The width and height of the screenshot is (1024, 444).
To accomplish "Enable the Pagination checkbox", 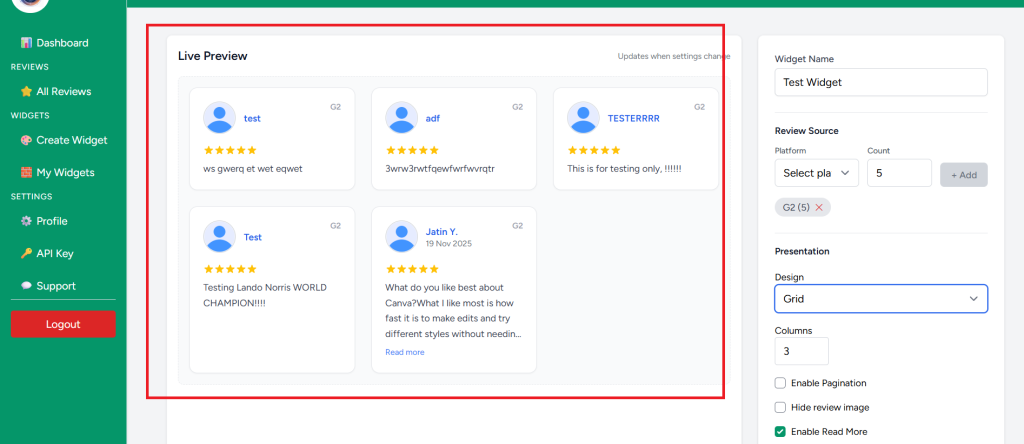I will 780,383.
